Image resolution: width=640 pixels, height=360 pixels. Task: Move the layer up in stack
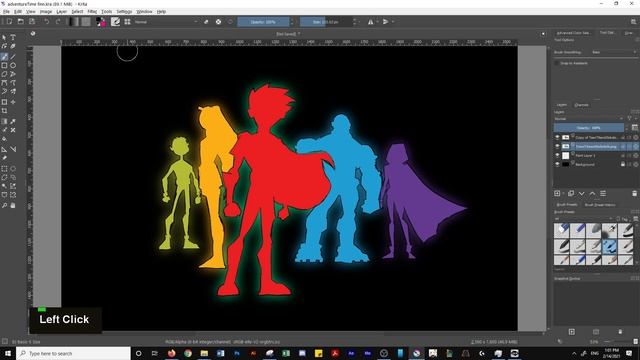(x=592, y=193)
